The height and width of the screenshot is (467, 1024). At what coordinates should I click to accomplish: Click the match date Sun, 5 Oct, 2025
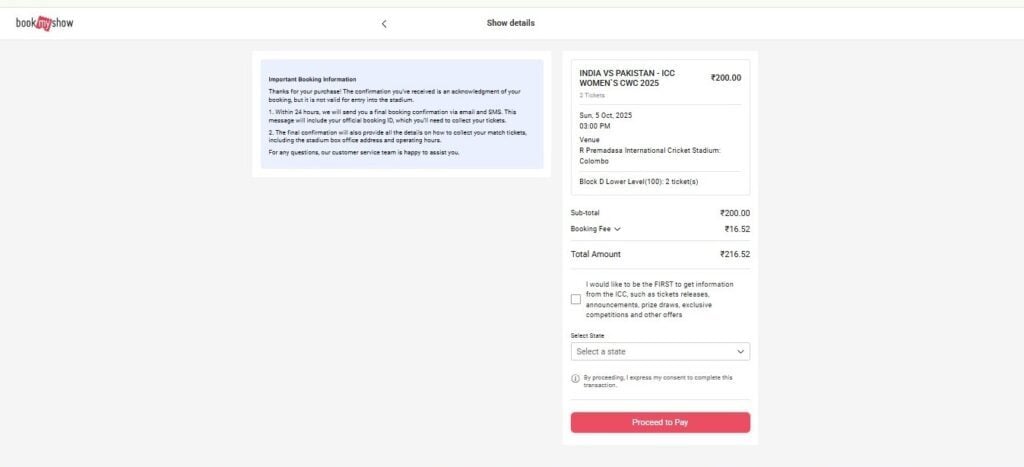[x=605, y=115]
